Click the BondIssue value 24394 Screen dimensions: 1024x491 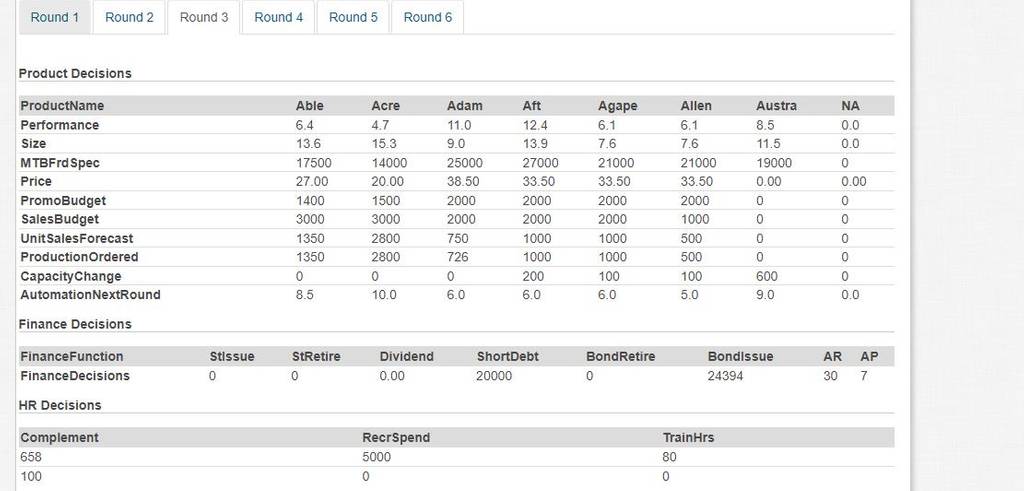(x=725, y=376)
